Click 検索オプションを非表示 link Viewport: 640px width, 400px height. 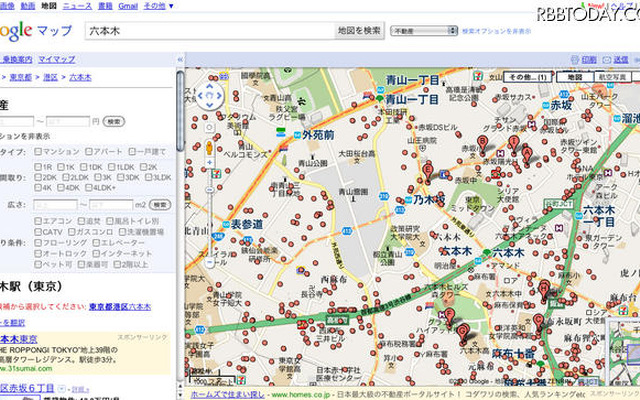(x=497, y=31)
